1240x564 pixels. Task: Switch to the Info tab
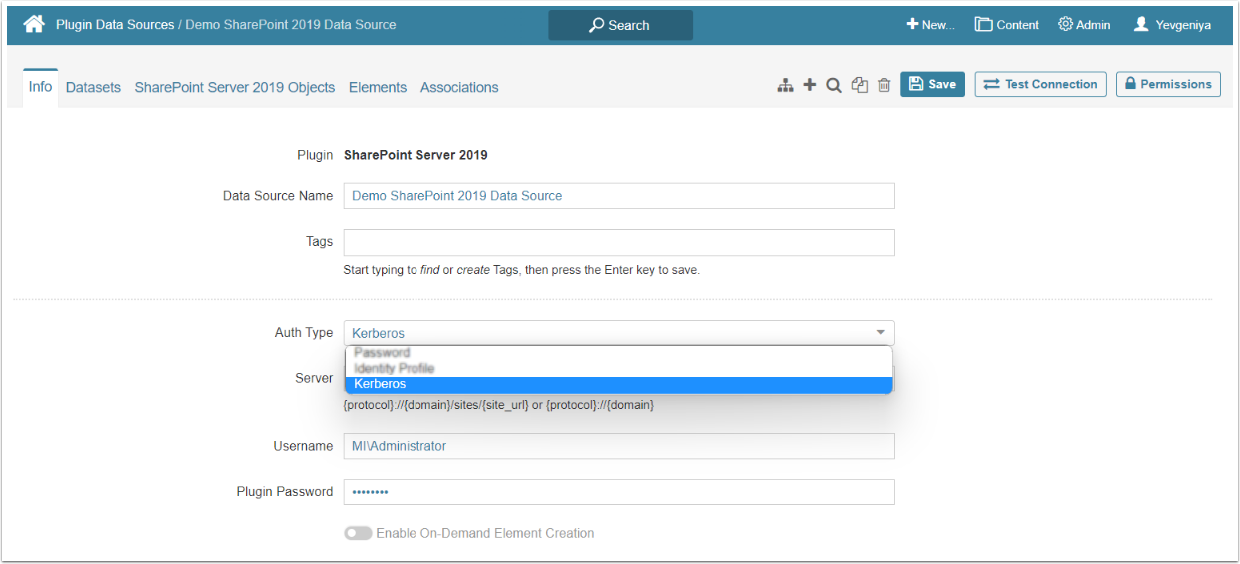[40, 87]
